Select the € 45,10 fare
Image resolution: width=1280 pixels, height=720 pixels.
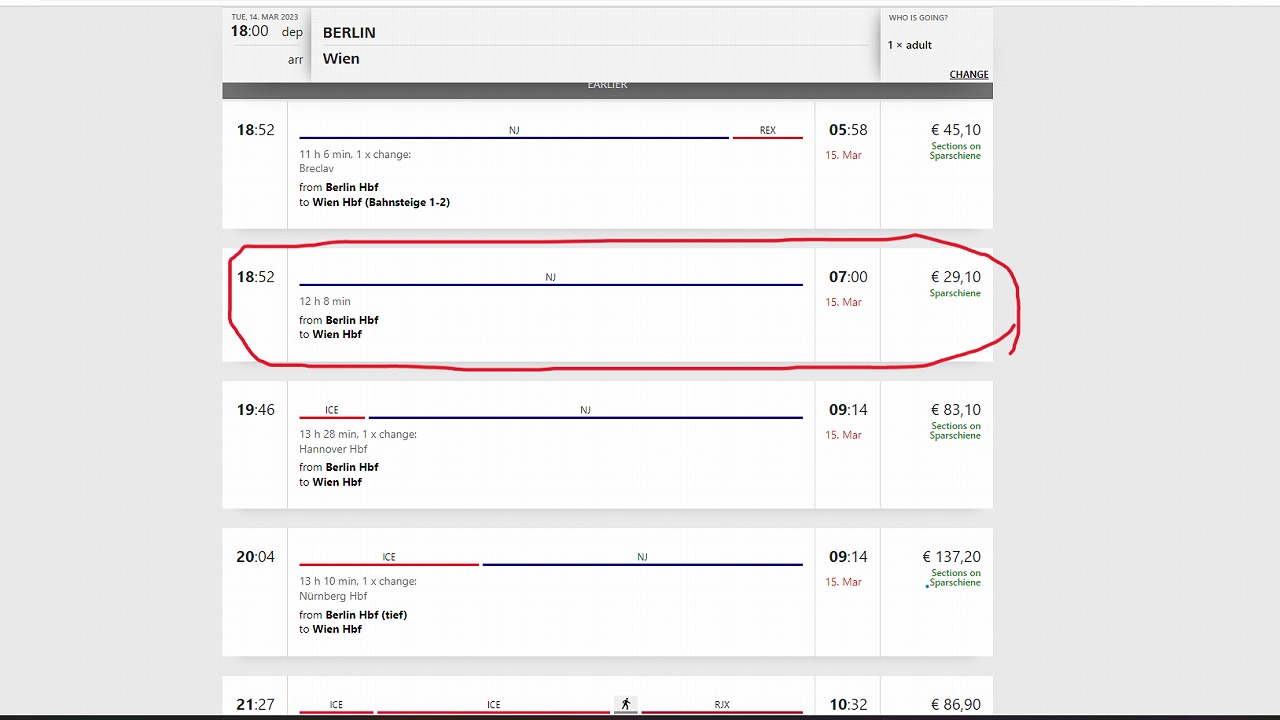[955, 130]
